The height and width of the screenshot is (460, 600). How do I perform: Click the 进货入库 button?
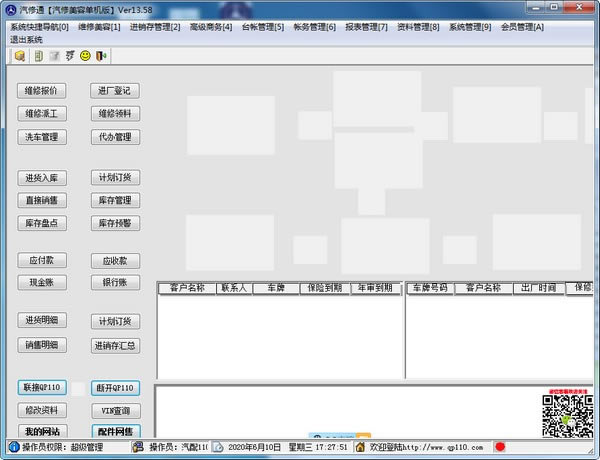[x=42, y=178]
